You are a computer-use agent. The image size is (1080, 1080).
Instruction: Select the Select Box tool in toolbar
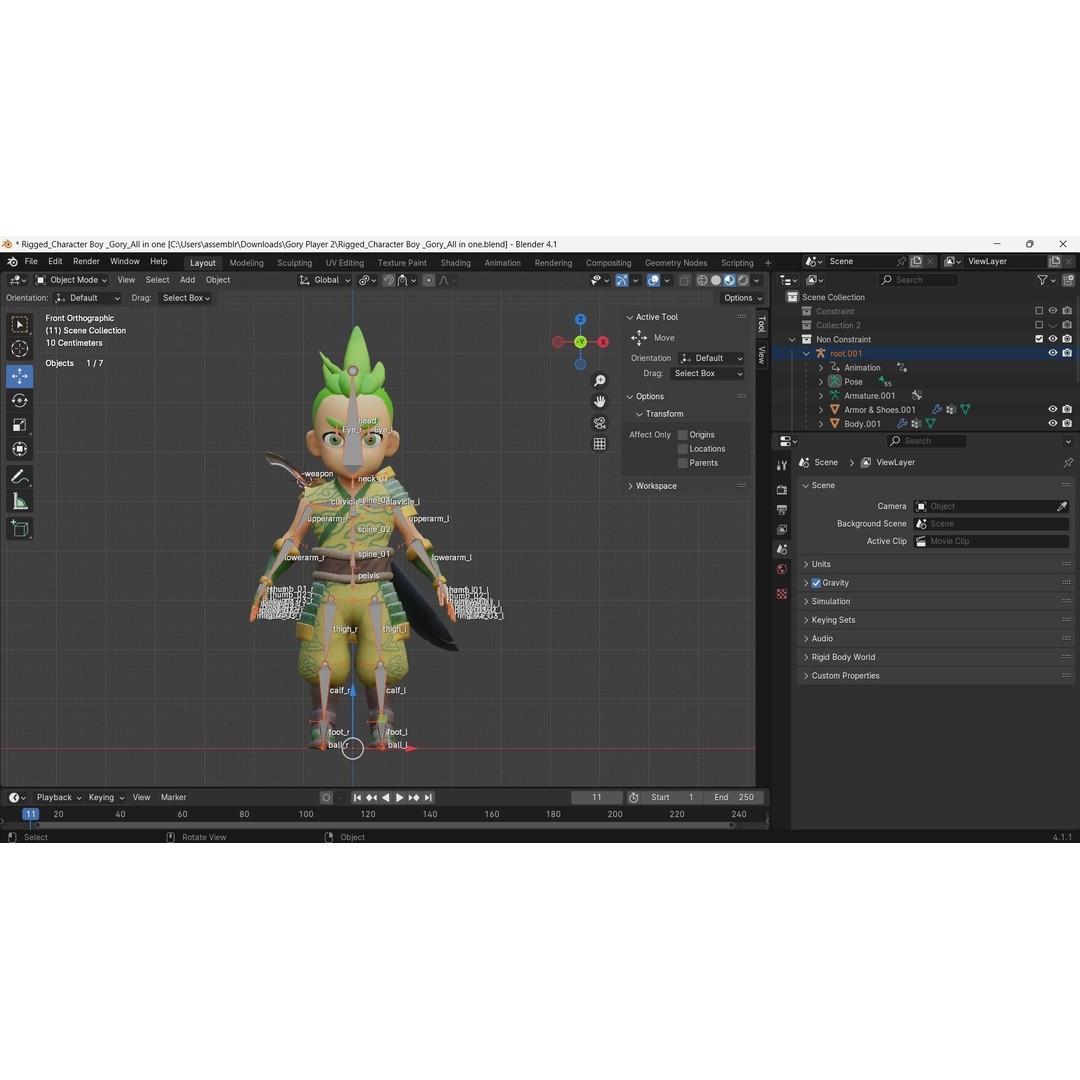point(19,324)
